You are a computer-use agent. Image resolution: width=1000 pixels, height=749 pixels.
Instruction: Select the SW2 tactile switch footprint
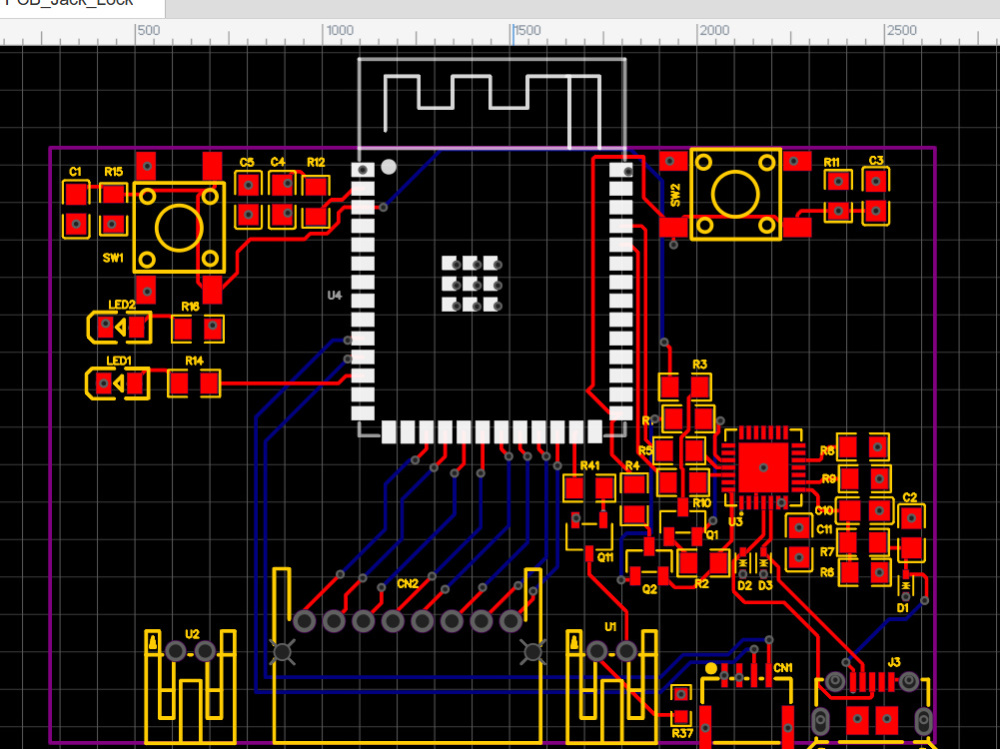coord(735,194)
